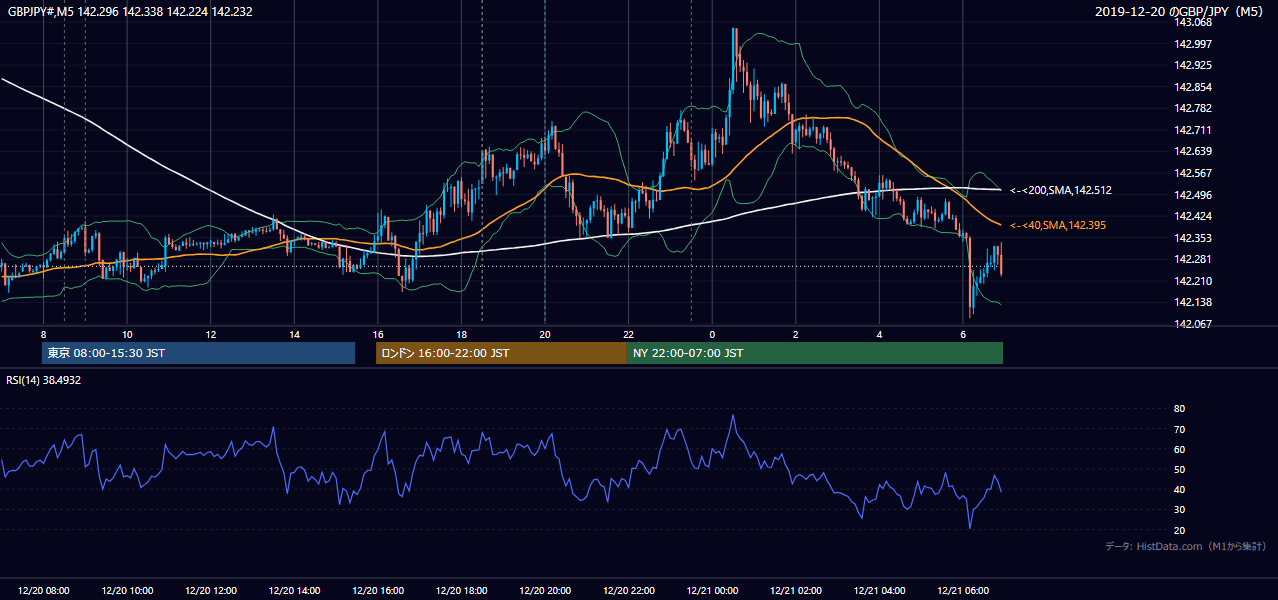
Task: Click the 142.424 price axis label
Action: pyautogui.click(x=1192, y=216)
